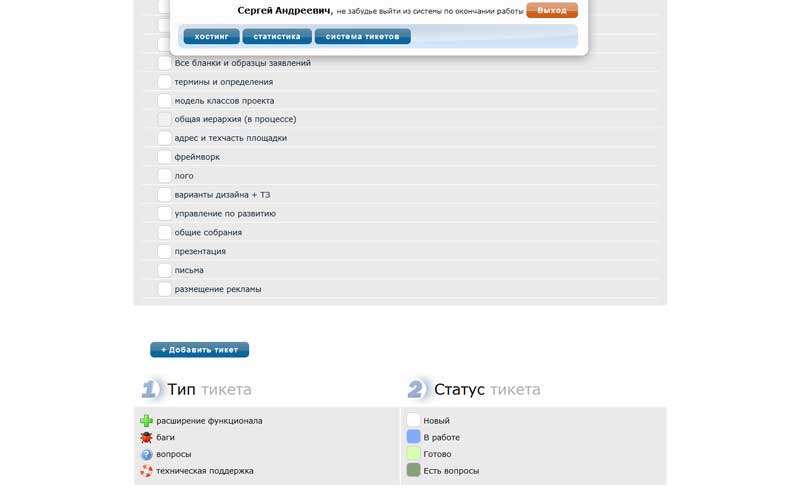
Task: Click the green plus icon for расширение функционала
Action: [146, 421]
